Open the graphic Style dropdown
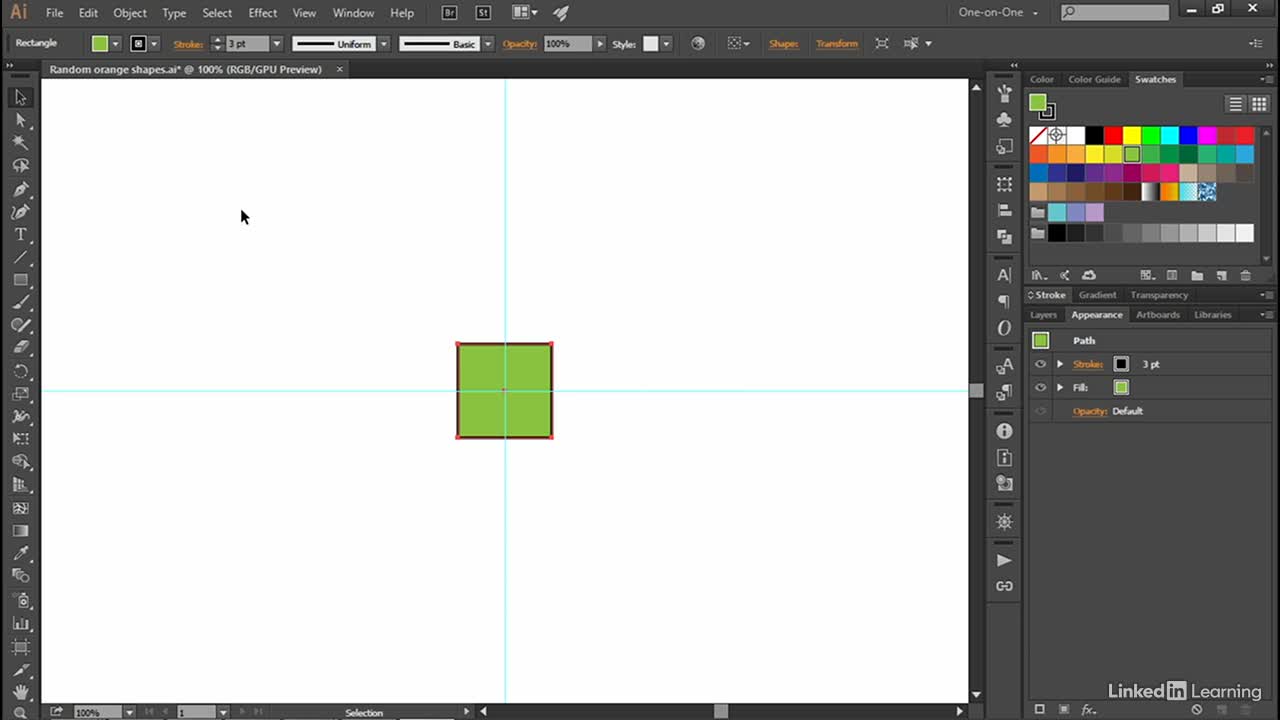 pyautogui.click(x=666, y=44)
